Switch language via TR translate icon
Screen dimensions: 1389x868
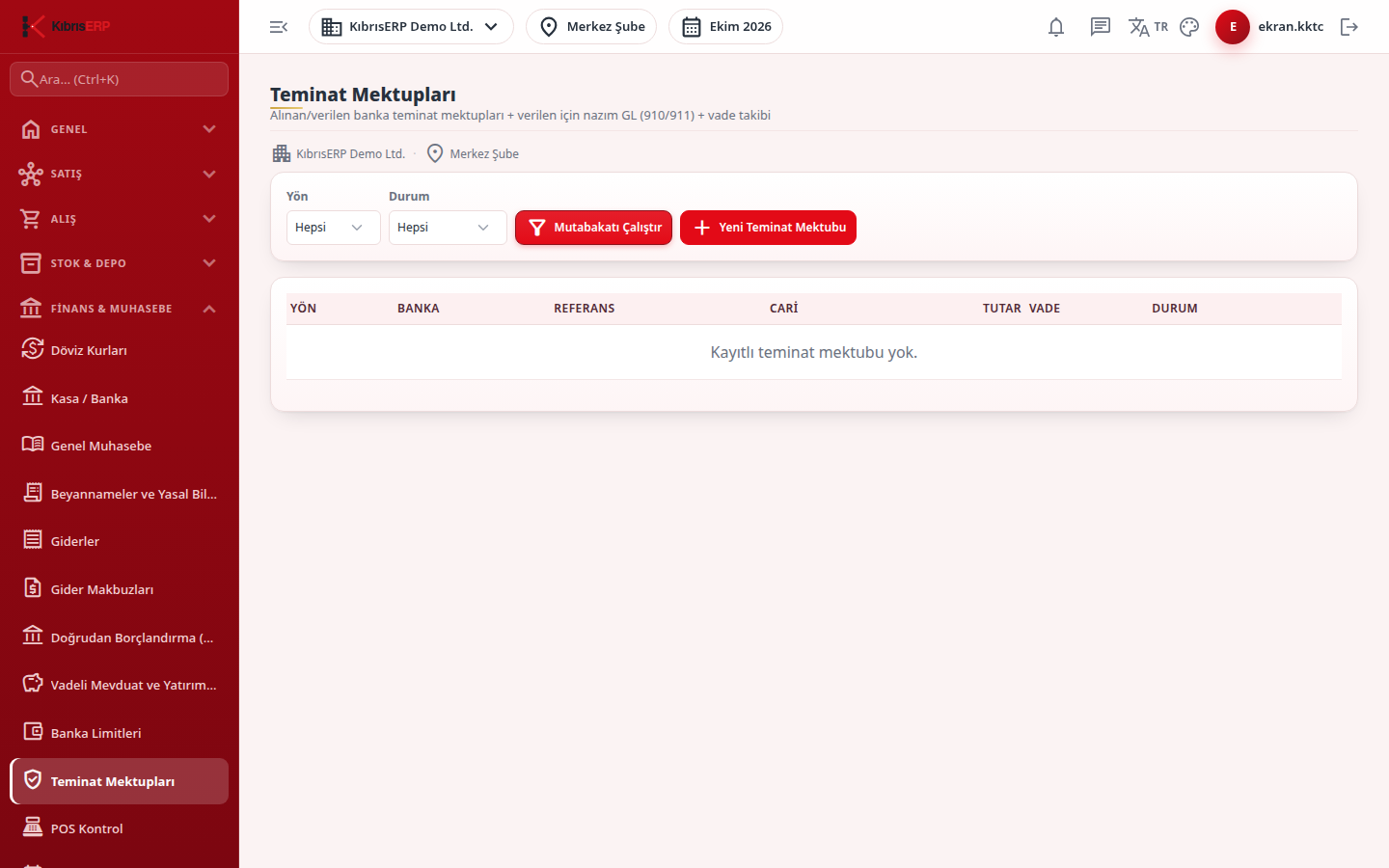1148,27
